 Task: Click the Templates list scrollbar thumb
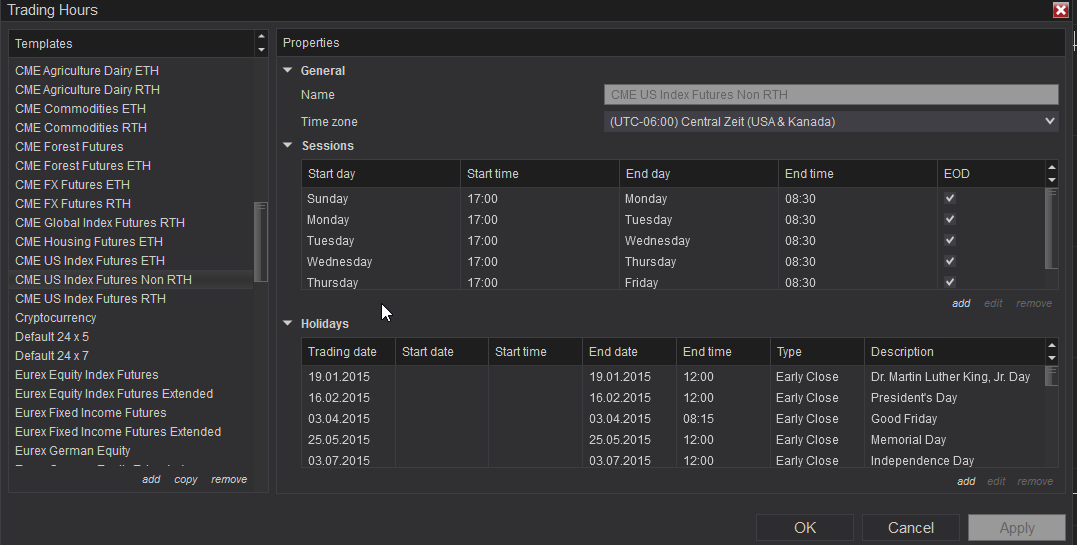coord(261,242)
